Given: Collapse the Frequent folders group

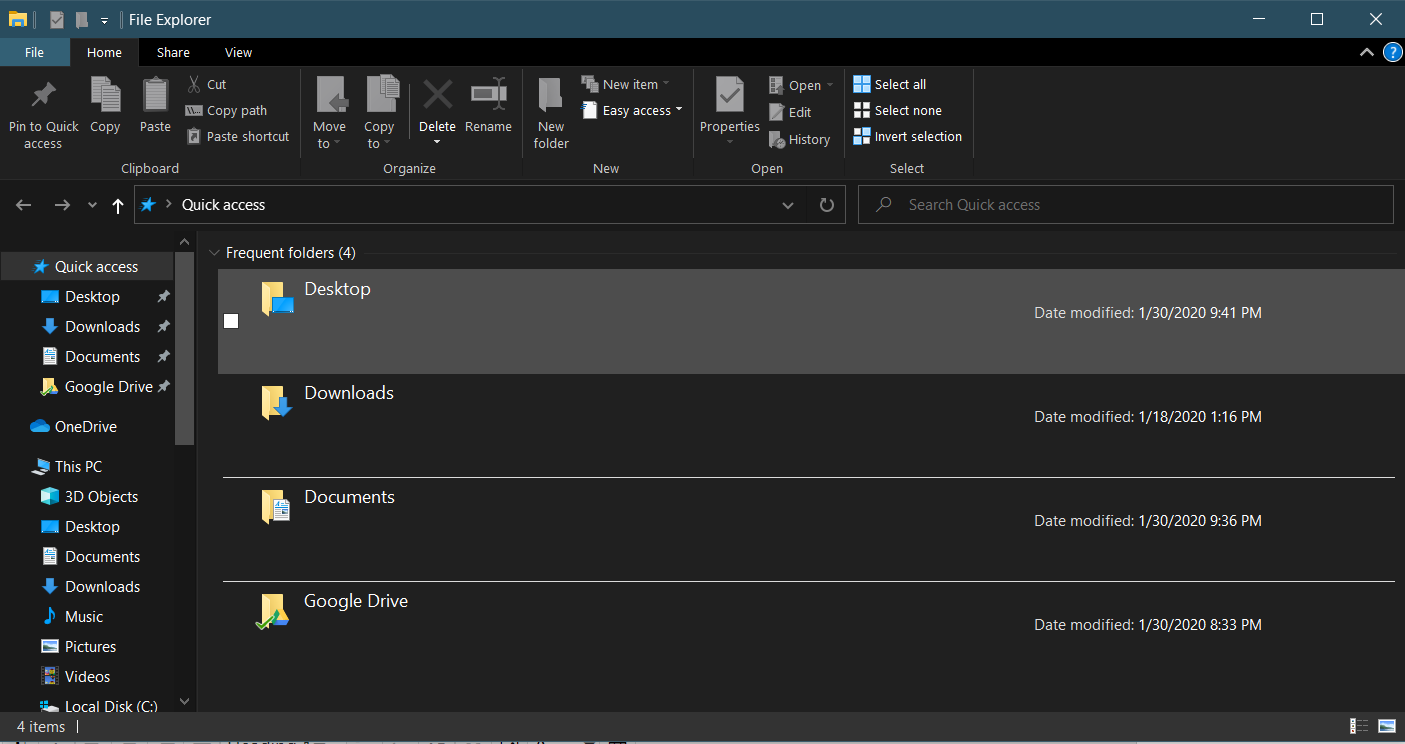Looking at the screenshot, I should pos(213,253).
